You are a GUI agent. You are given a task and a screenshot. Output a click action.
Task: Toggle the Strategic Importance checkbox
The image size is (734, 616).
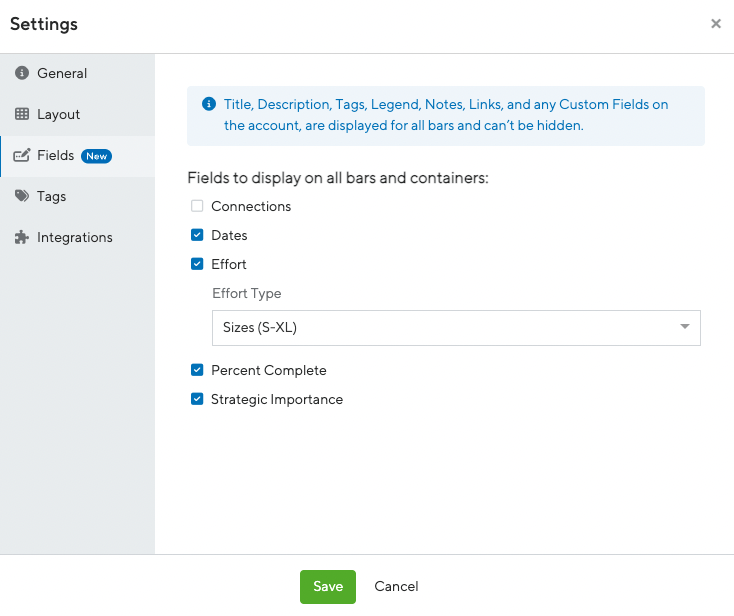pos(197,399)
